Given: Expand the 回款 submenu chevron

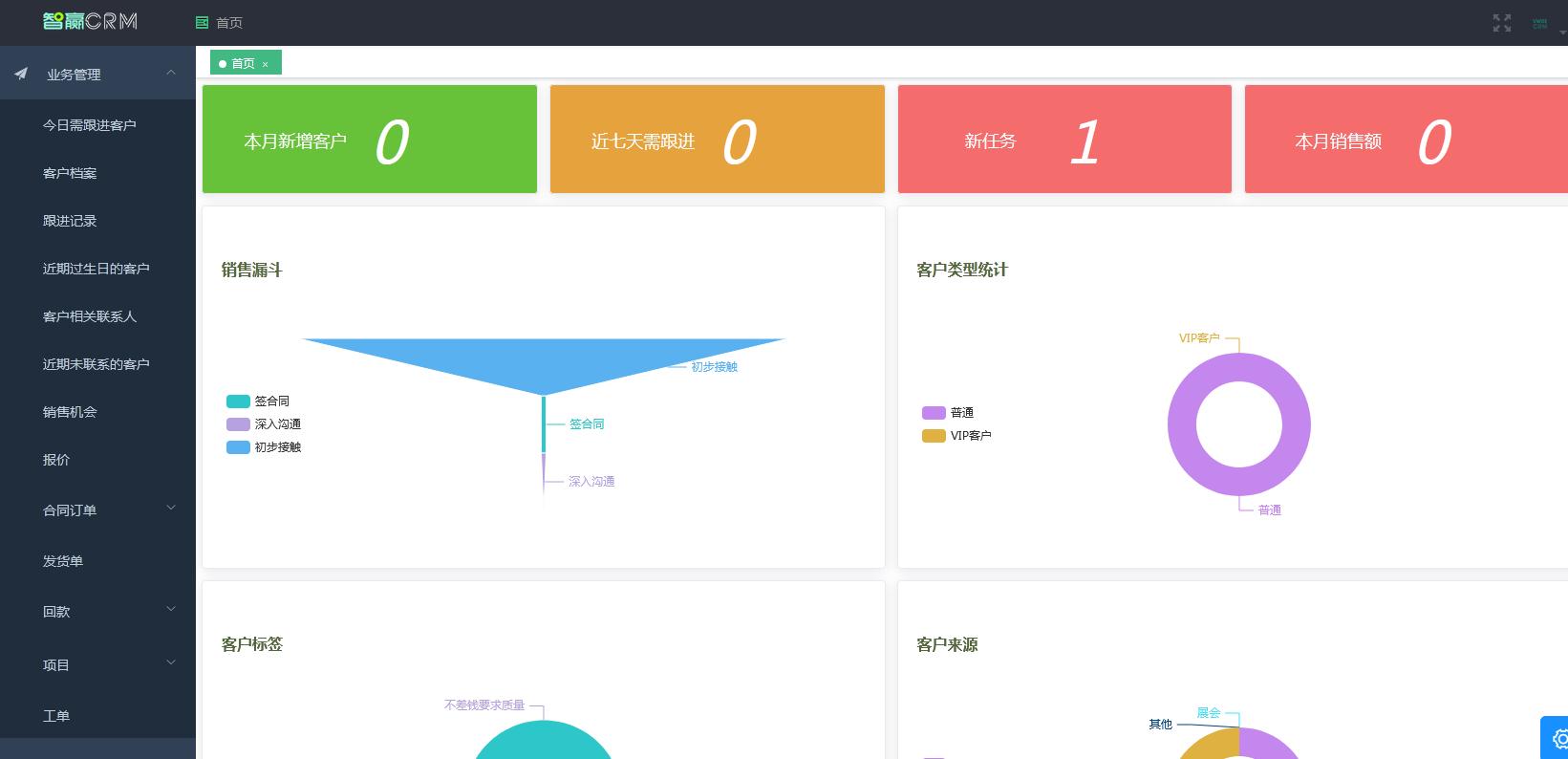Looking at the screenshot, I should (171, 609).
